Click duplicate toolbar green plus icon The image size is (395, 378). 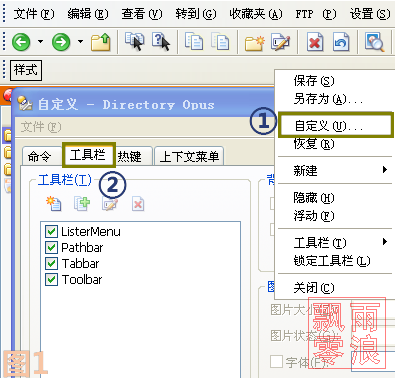click(x=82, y=204)
